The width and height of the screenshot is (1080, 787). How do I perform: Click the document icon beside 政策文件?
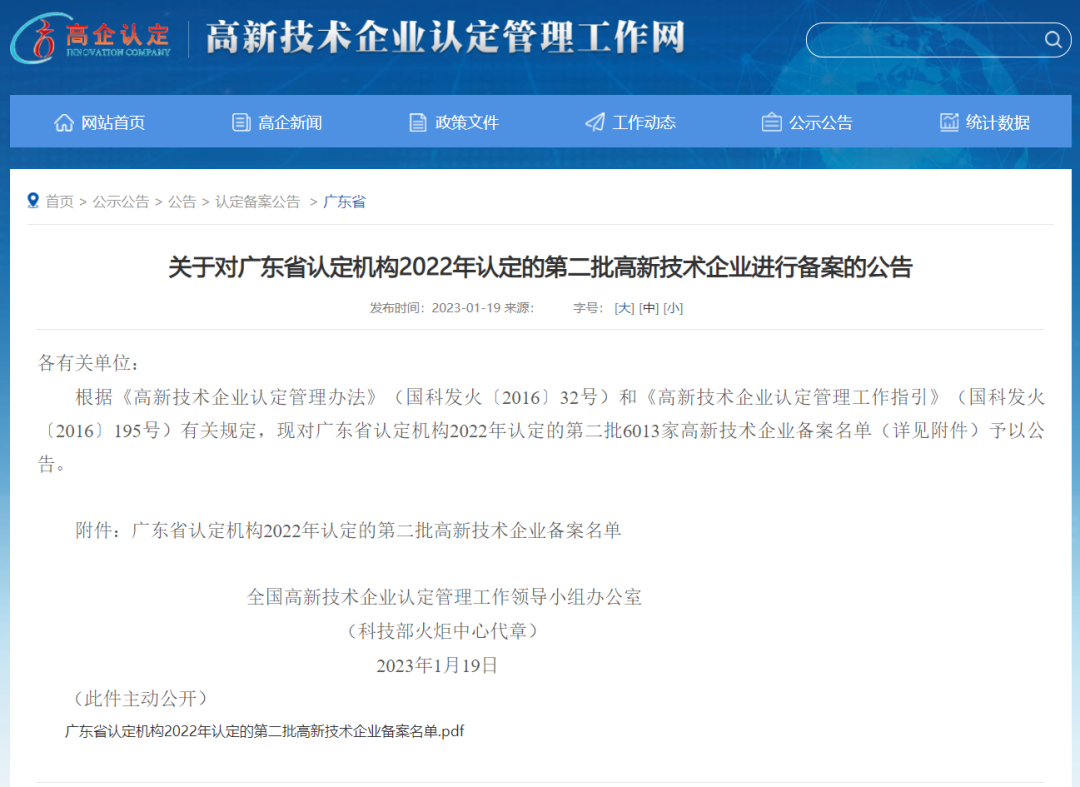(x=417, y=123)
